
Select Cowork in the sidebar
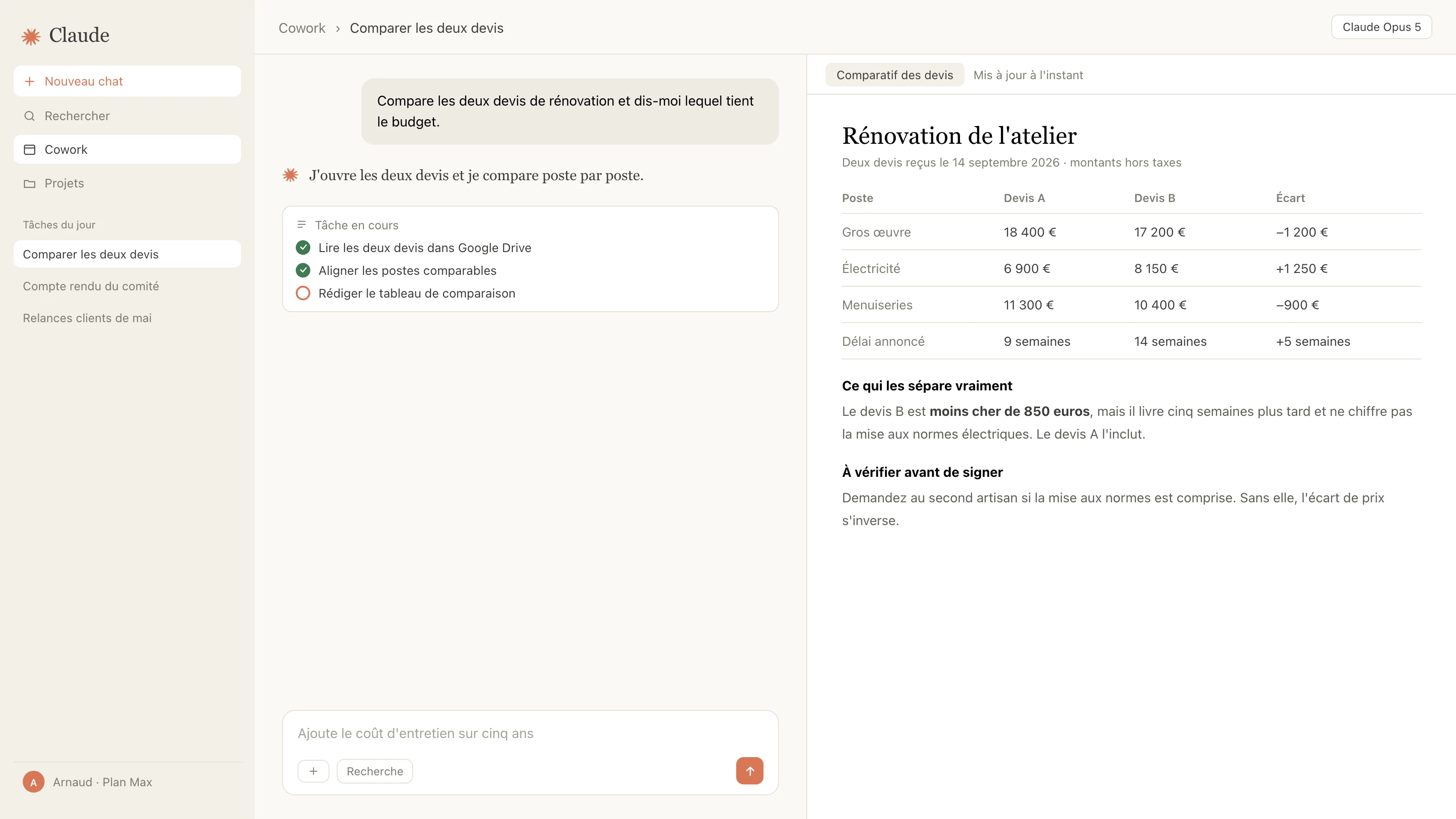click(x=127, y=150)
